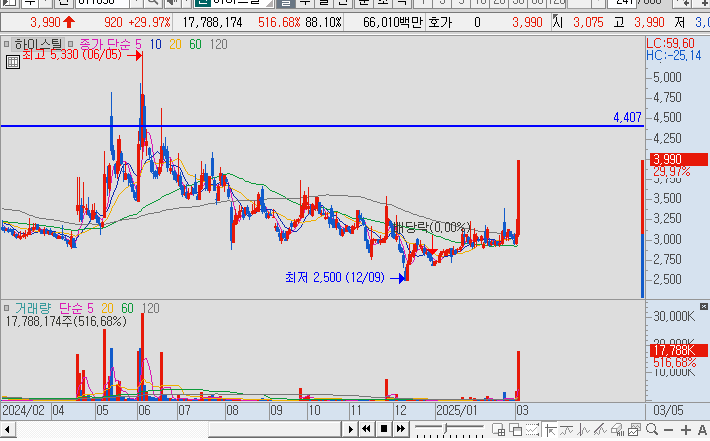Click the add chart window icon beside the slider

point(499,429)
